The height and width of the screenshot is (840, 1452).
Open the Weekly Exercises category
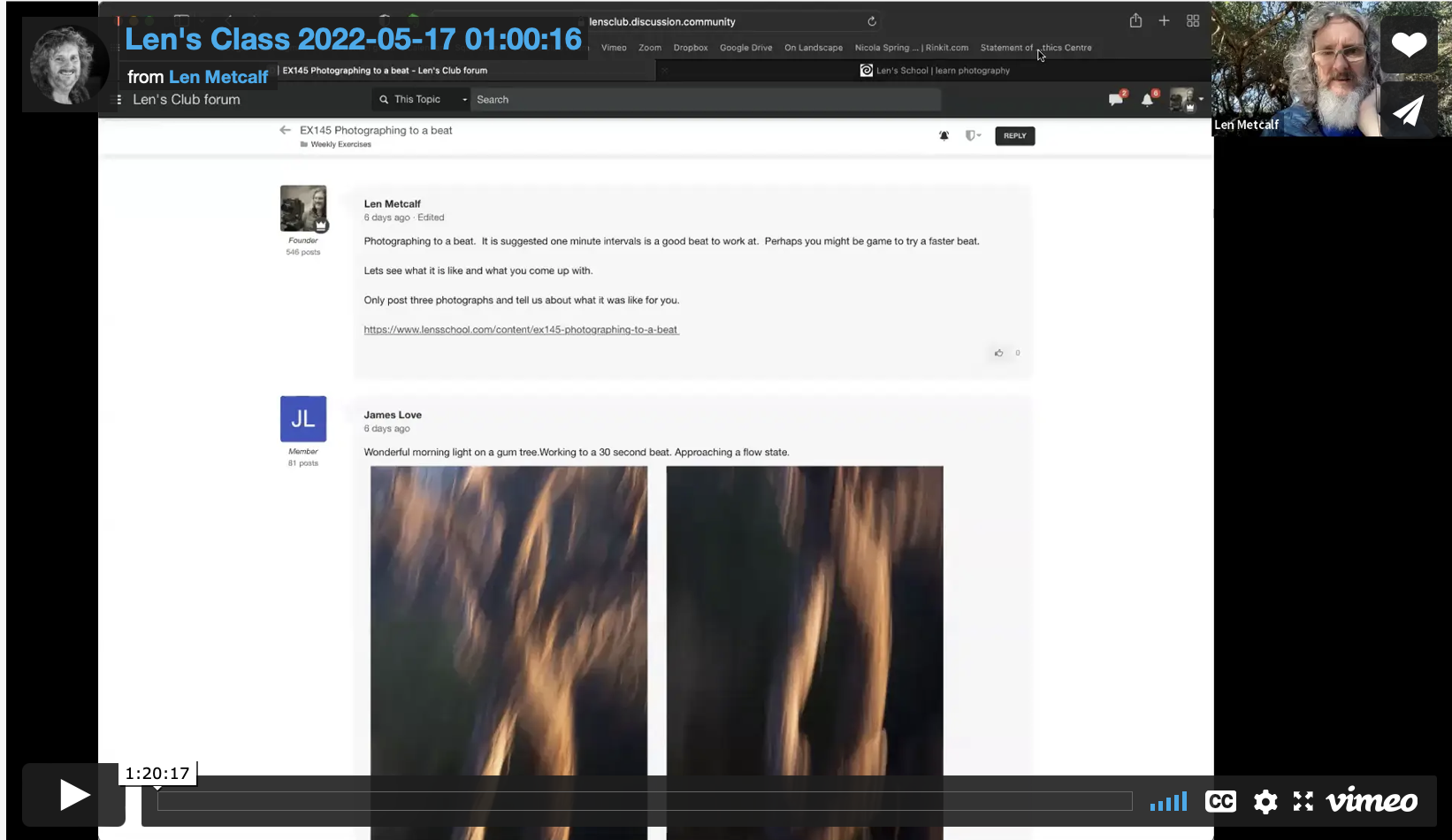pos(340,144)
